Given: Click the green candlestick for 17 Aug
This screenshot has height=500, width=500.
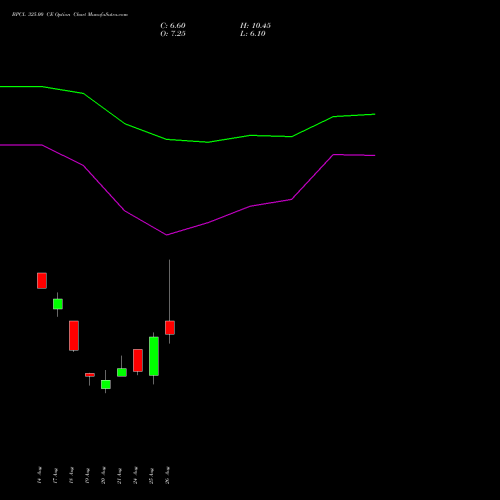Looking at the screenshot, I should (58, 304).
